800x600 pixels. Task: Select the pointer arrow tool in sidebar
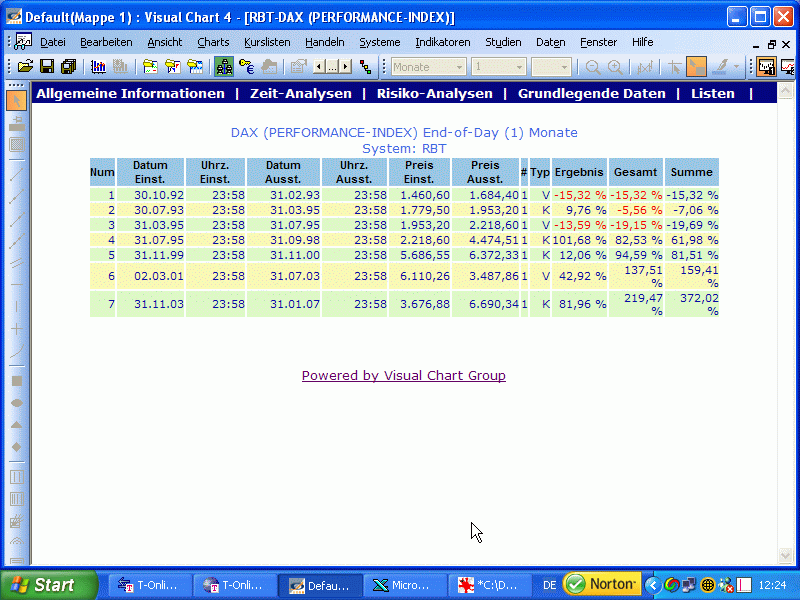[17, 101]
